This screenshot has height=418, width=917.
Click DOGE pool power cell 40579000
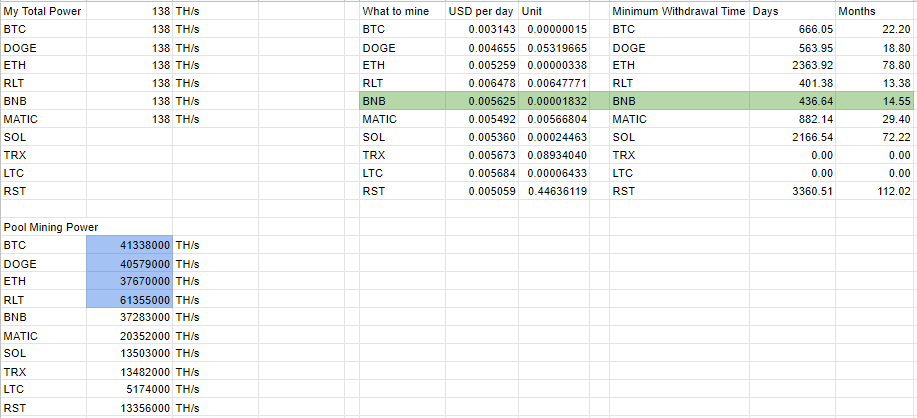coord(130,263)
